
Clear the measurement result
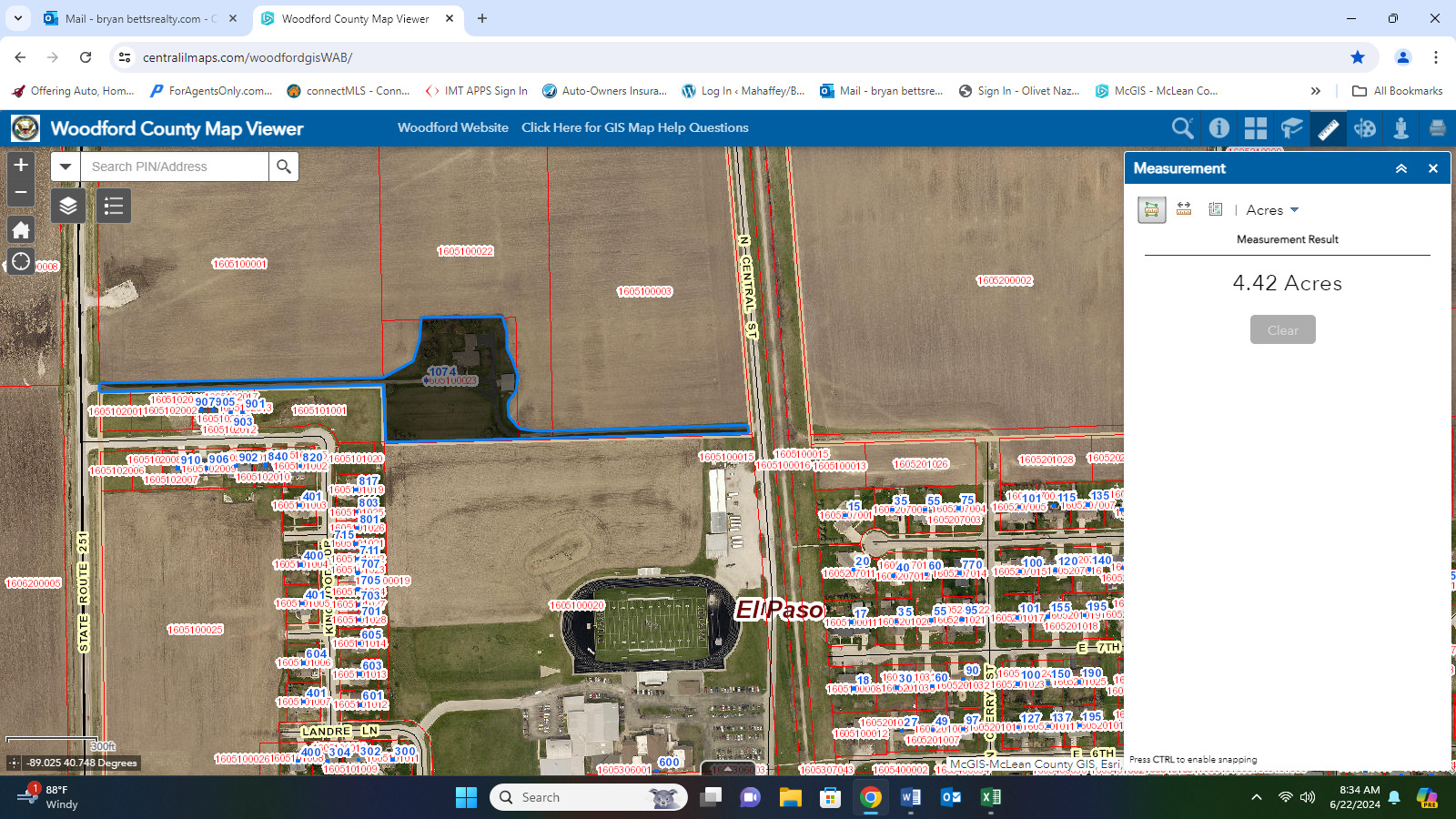pyautogui.click(x=1283, y=330)
